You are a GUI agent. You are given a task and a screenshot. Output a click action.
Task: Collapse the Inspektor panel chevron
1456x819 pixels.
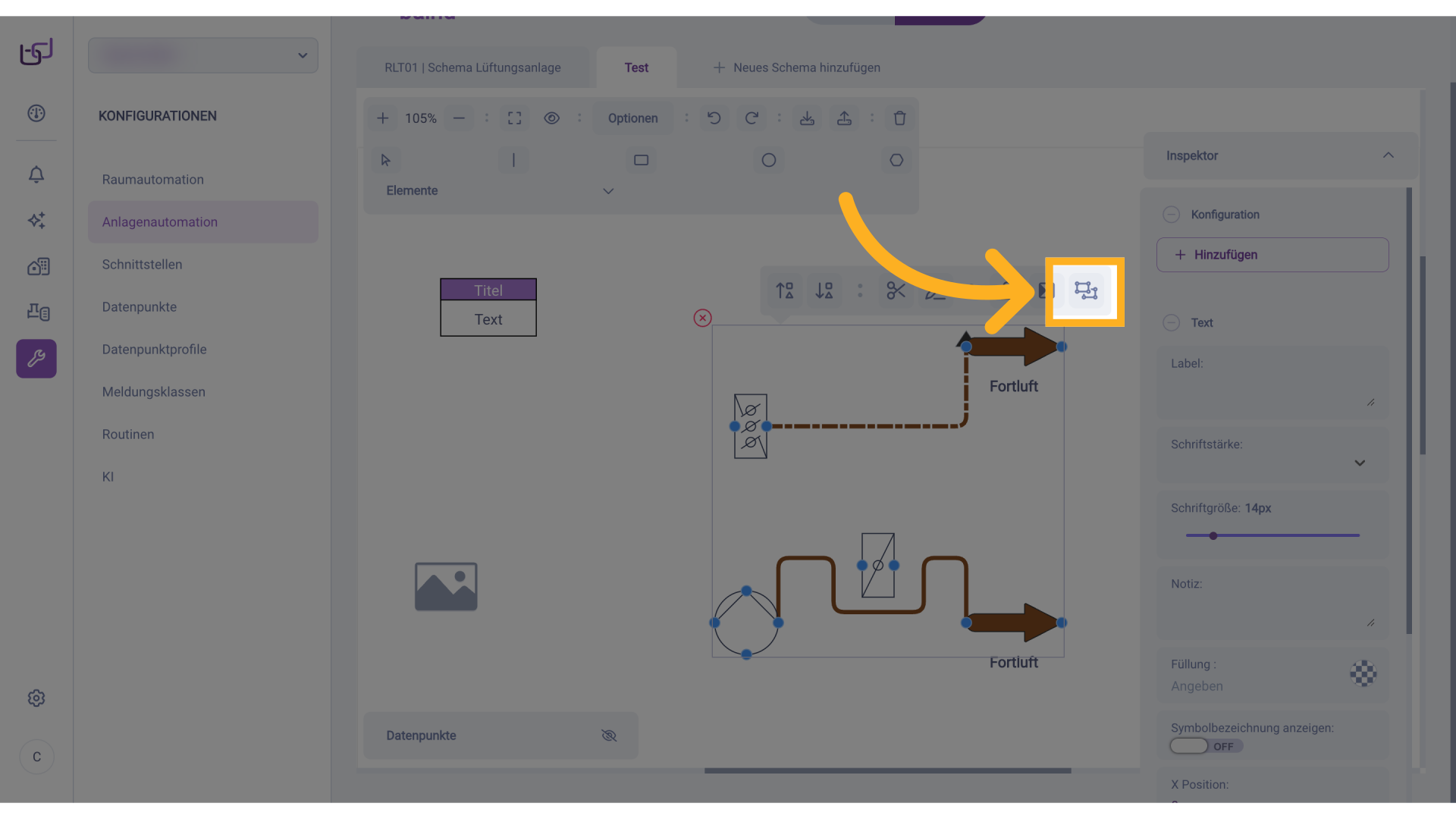1388,155
